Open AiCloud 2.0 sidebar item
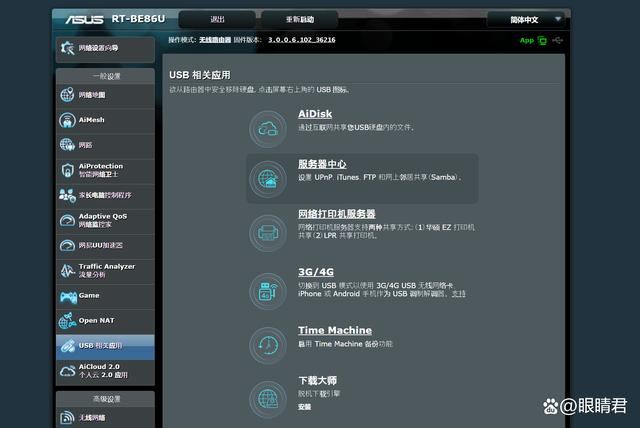The image size is (640, 428). 105,370
